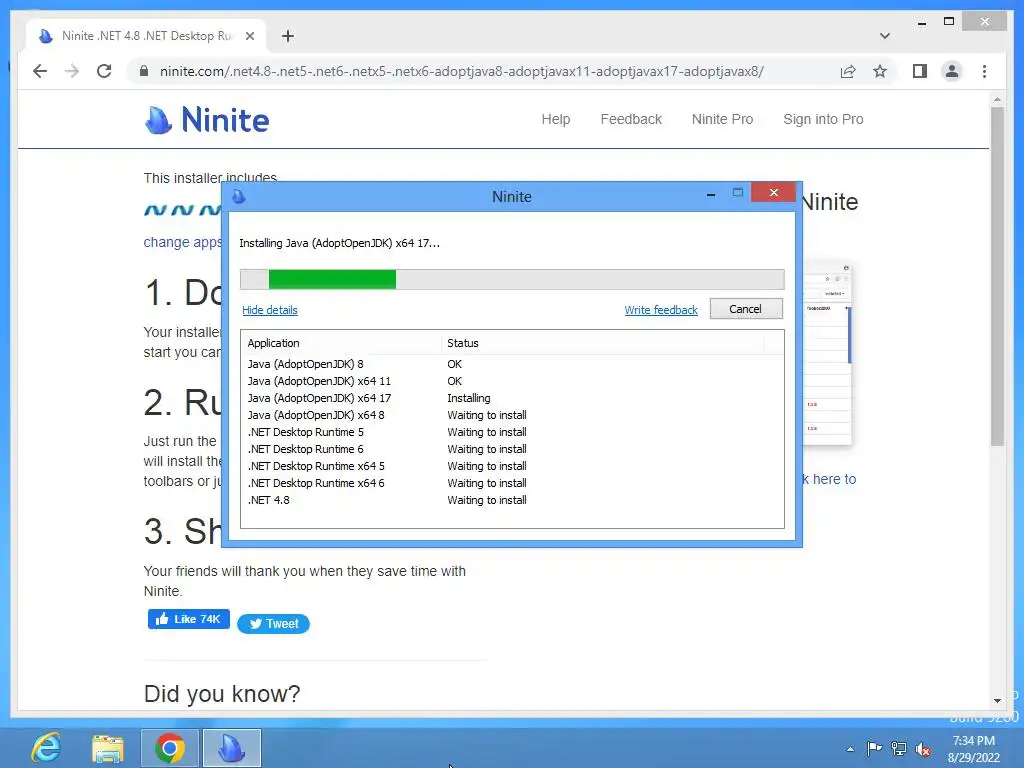Open Internet Explorer from the taskbar

tap(47, 748)
